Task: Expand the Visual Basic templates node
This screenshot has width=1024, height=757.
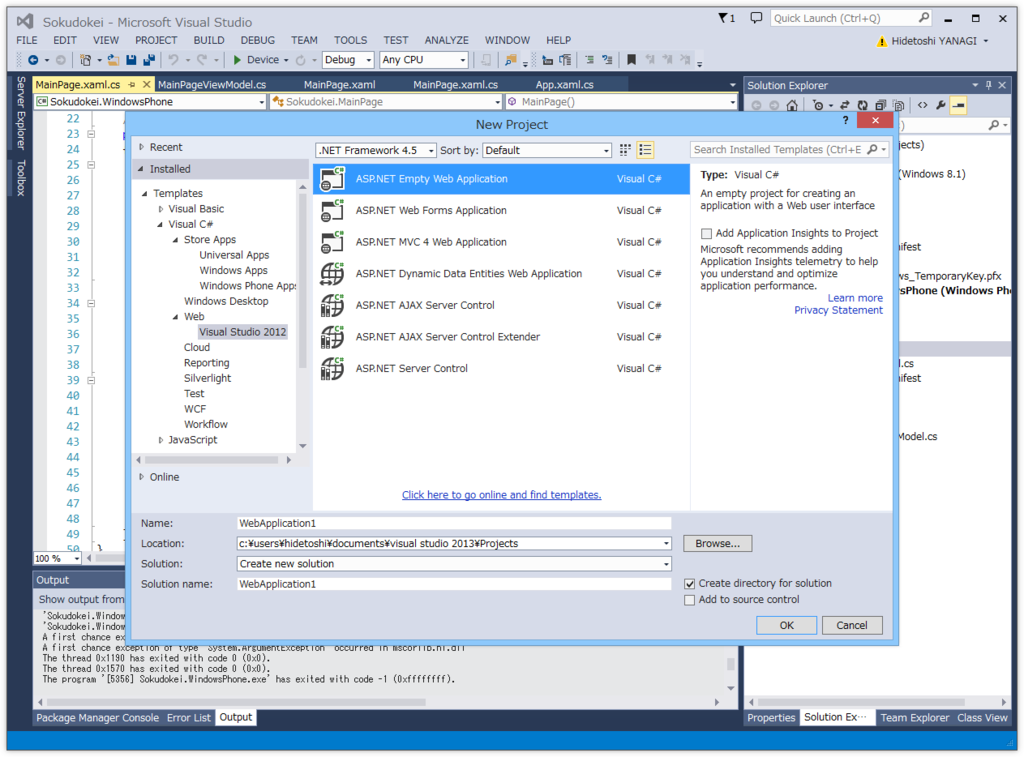Action: point(161,209)
